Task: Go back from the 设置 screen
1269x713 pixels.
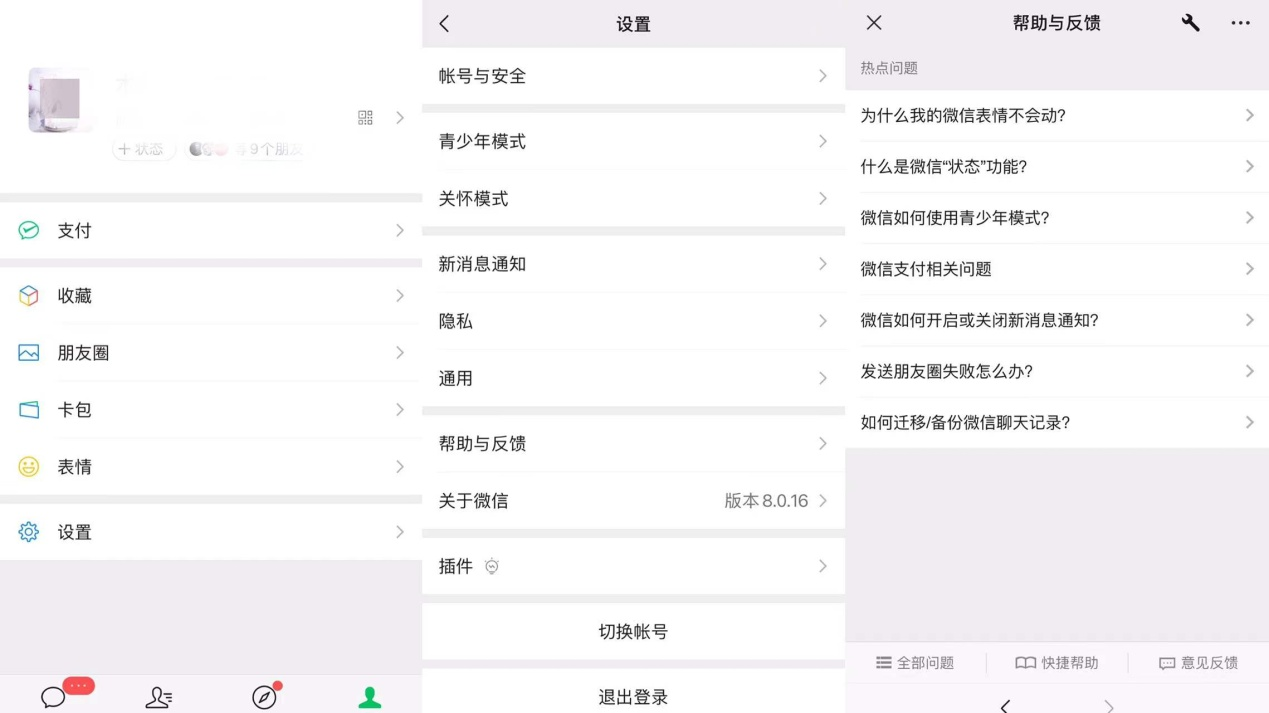Action: pyautogui.click(x=444, y=23)
